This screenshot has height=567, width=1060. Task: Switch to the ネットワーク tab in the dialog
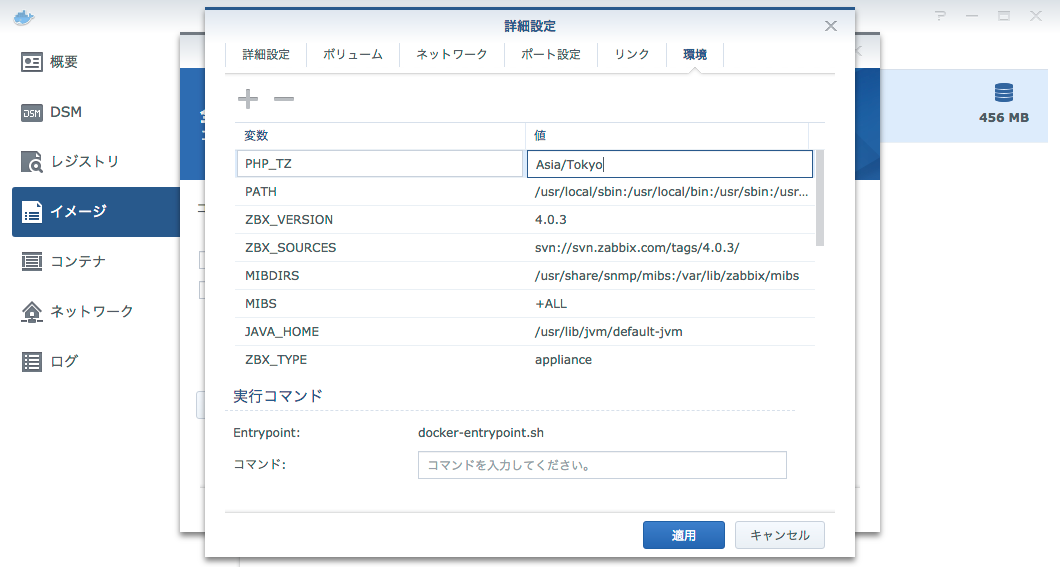[x=452, y=55]
